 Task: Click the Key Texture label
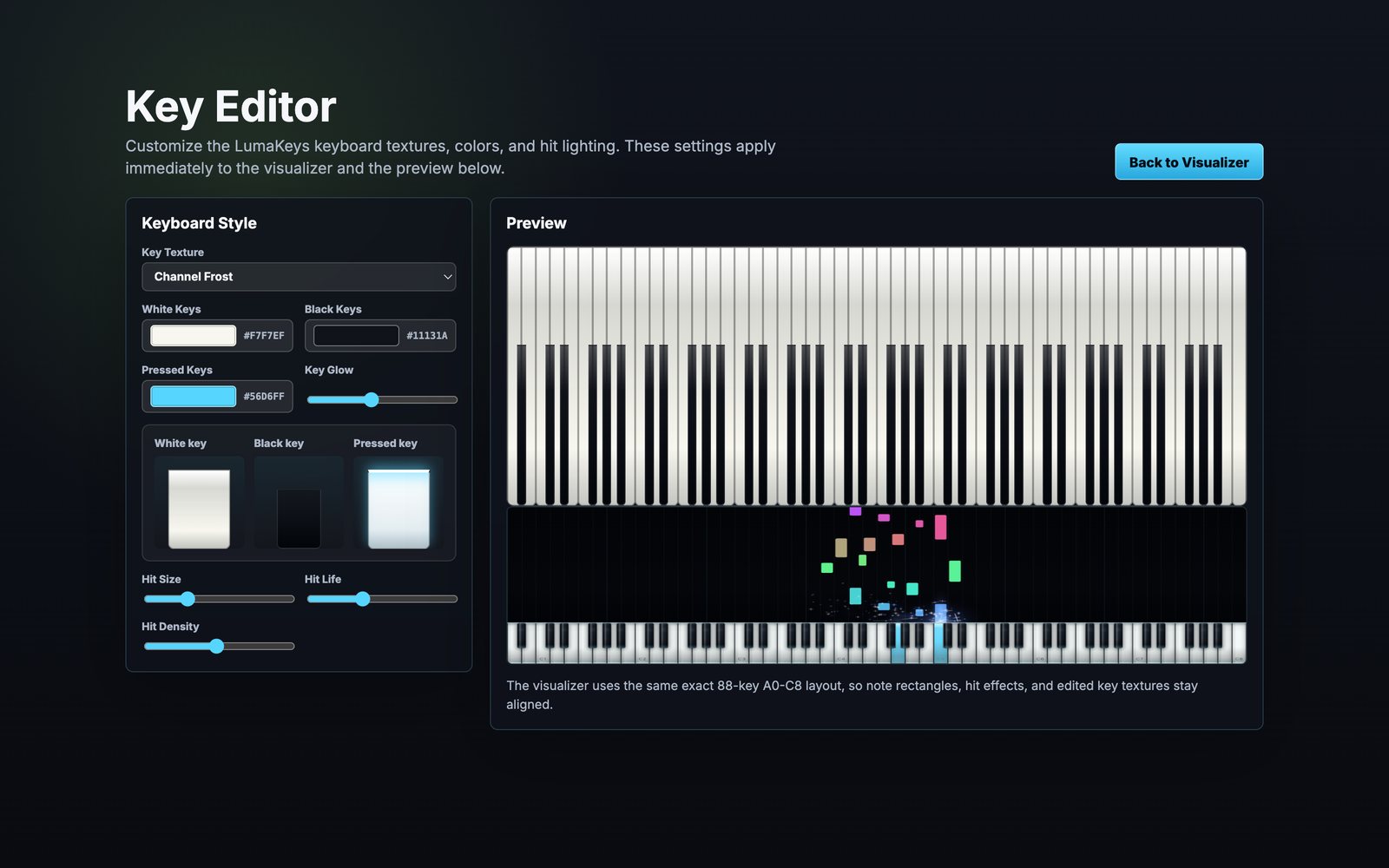(x=173, y=253)
